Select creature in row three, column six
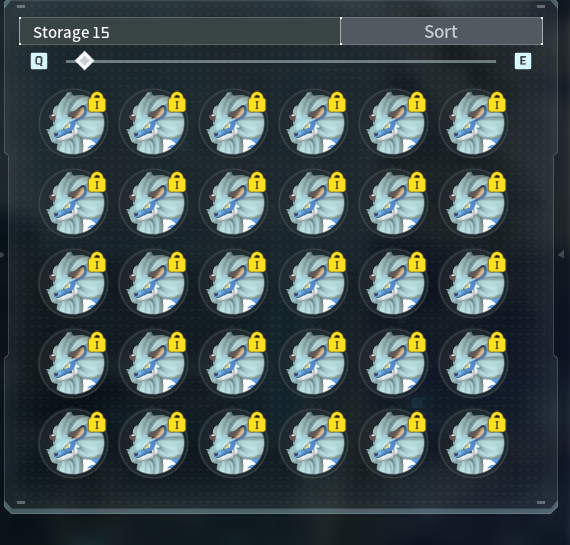This screenshot has width=570, height=545. 473,284
